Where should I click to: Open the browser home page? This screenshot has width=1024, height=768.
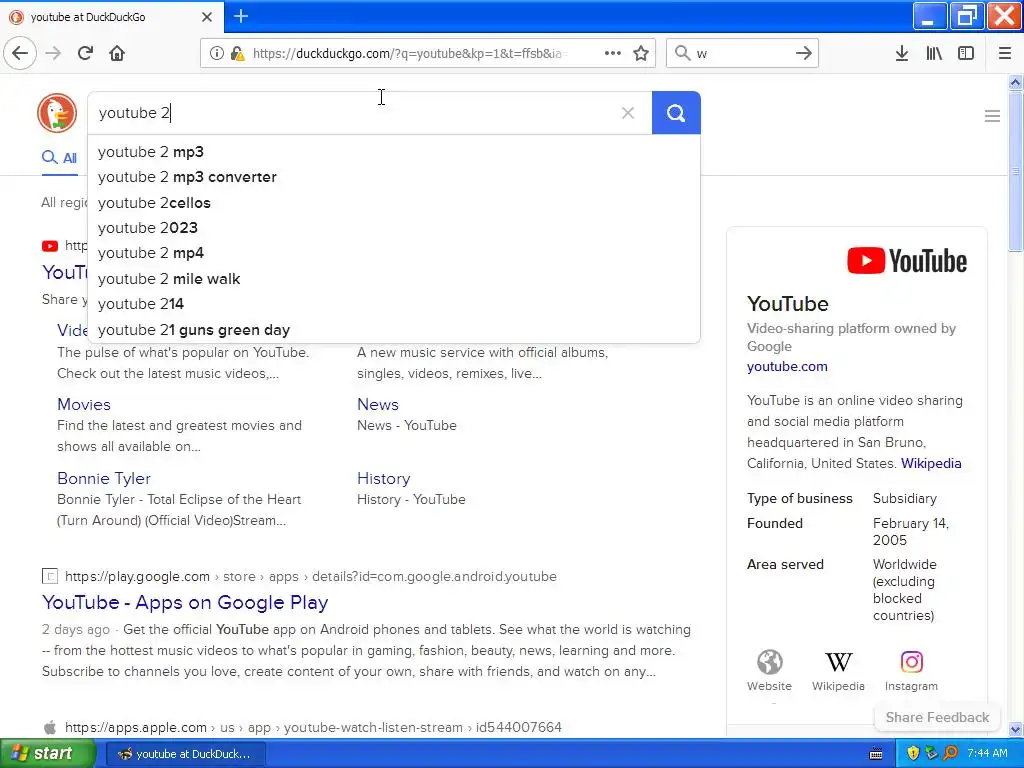(117, 53)
